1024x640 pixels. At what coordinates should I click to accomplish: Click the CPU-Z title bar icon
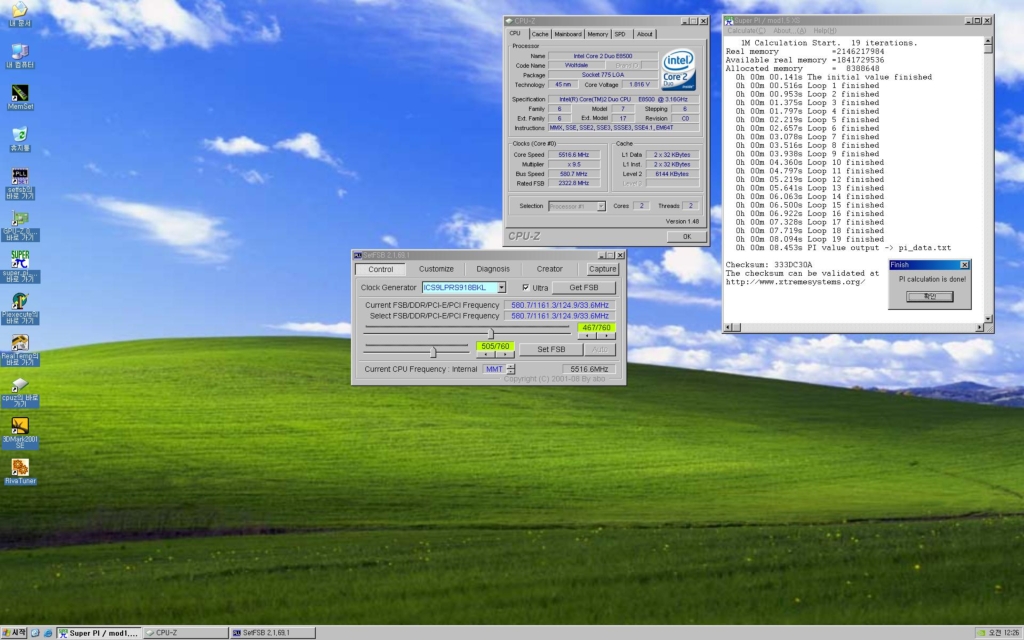point(509,21)
